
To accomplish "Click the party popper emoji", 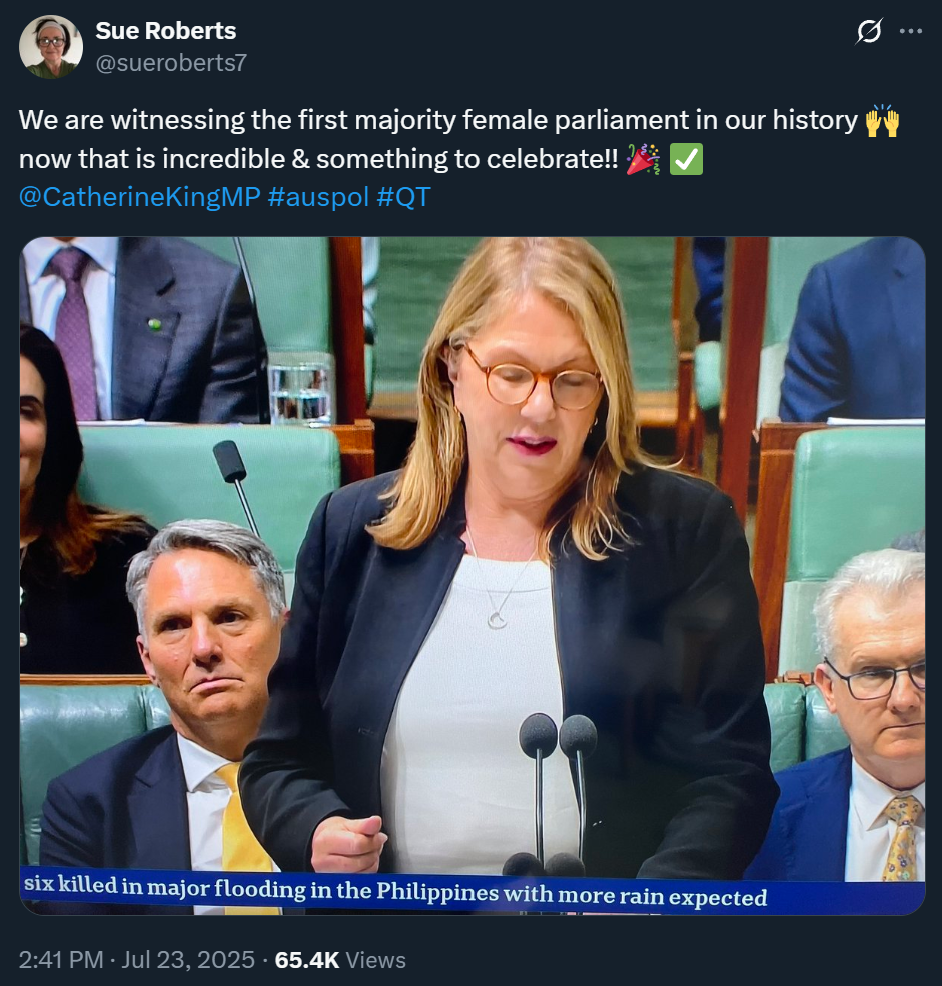I will click(x=643, y=159).
